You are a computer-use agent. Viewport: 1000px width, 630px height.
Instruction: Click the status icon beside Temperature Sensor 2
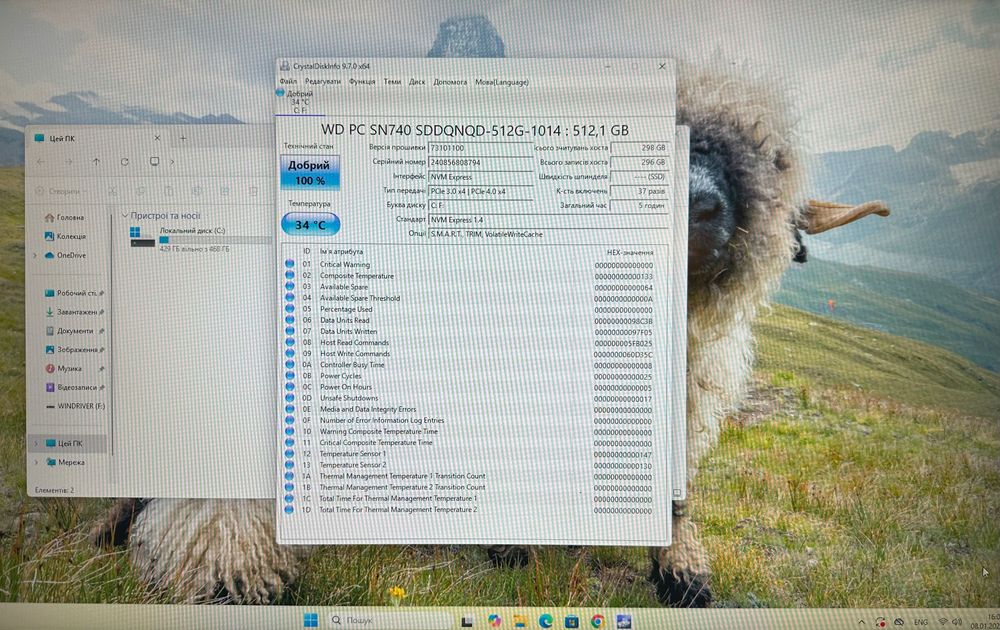point(290,465)
